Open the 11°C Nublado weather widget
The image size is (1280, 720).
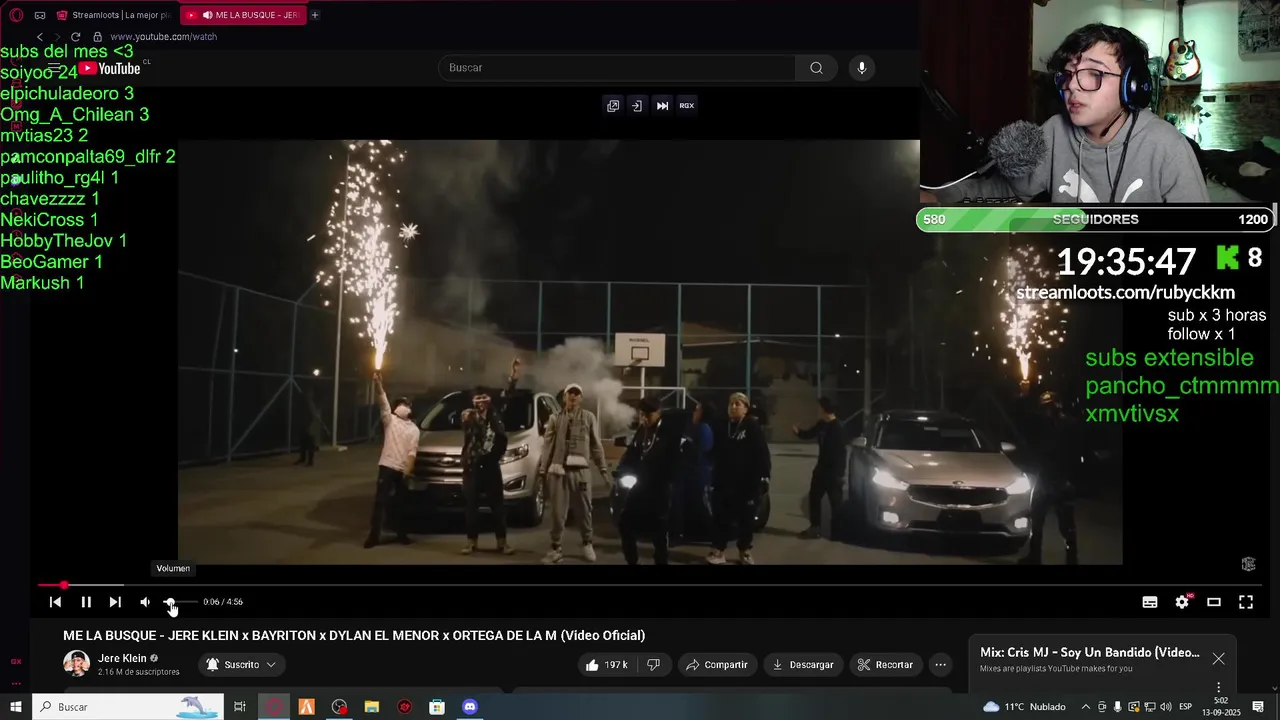pos(1025,707)
